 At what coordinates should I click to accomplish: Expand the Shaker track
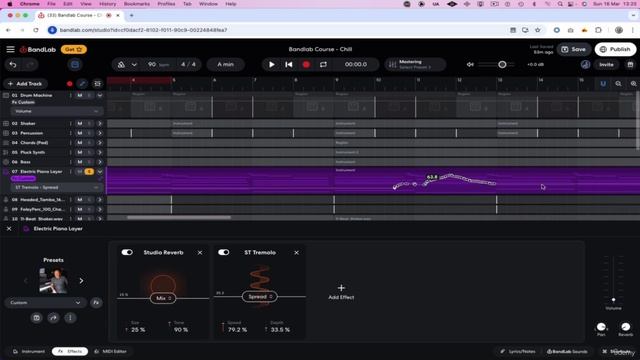coord(100,123)
